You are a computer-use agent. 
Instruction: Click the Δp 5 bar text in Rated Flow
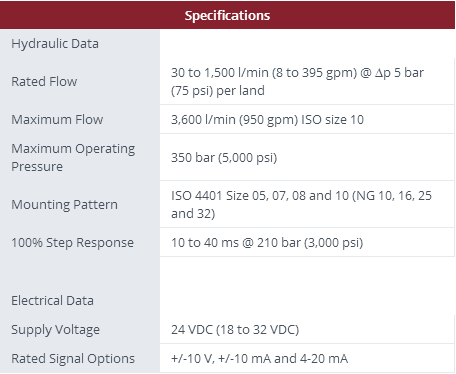(x=399, y=73)
